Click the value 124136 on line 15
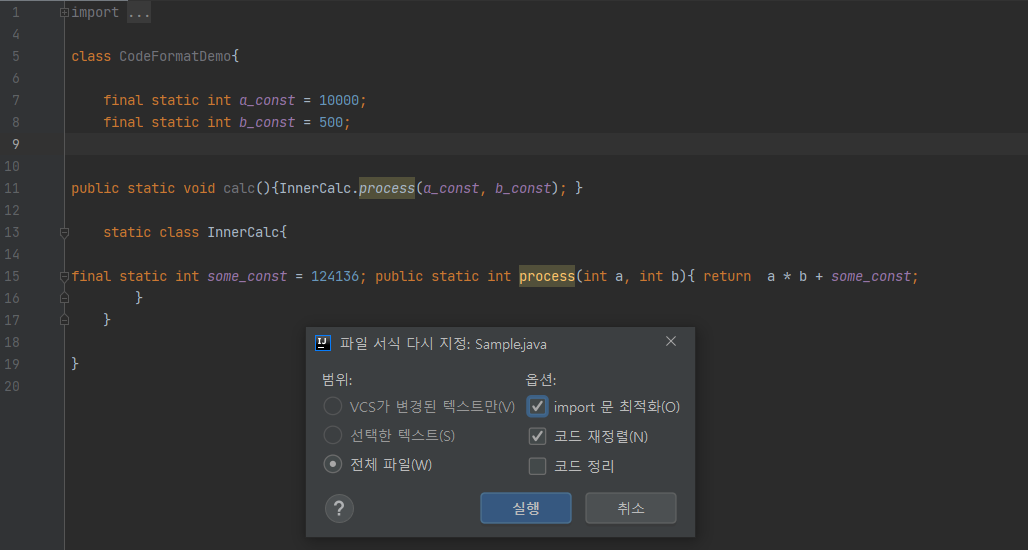This screenshot has width=1028, height=550. point(335,276)
